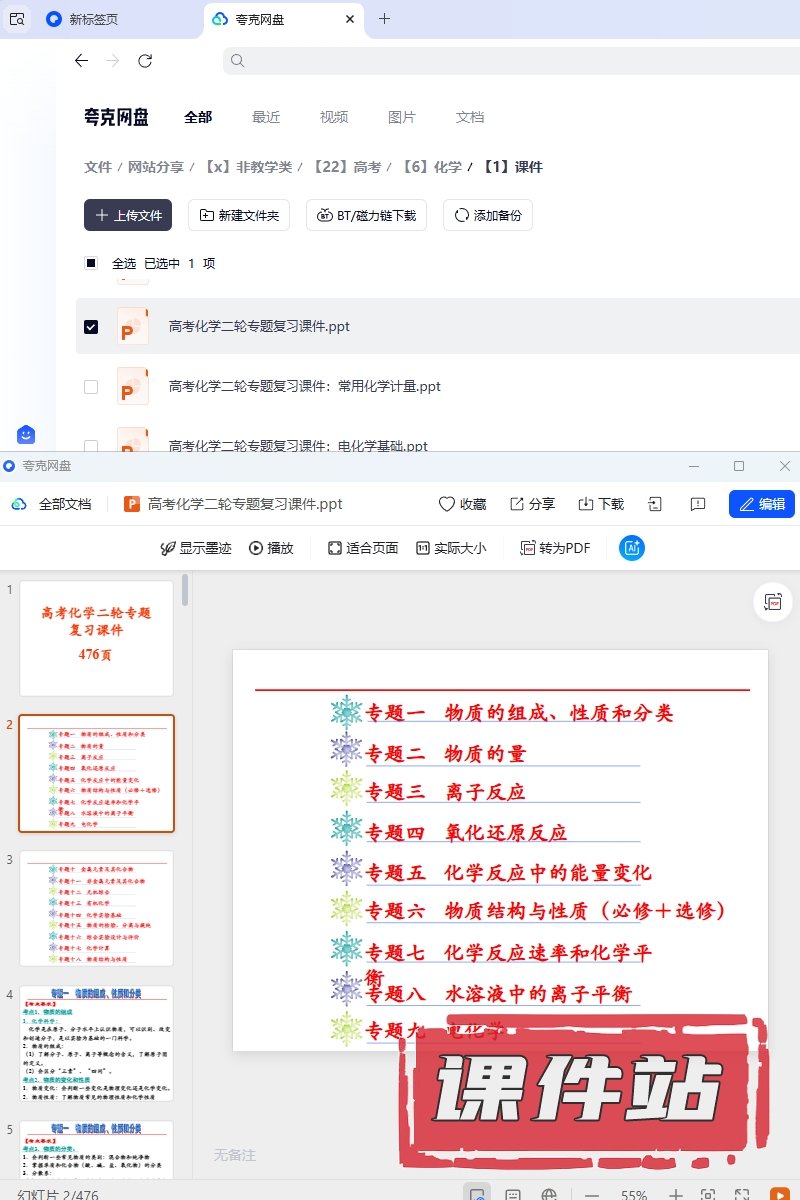Switch to the 文档 tab
Viewport: 800px width, 1200px height.
pyautogui.click(x=470, y=117)
